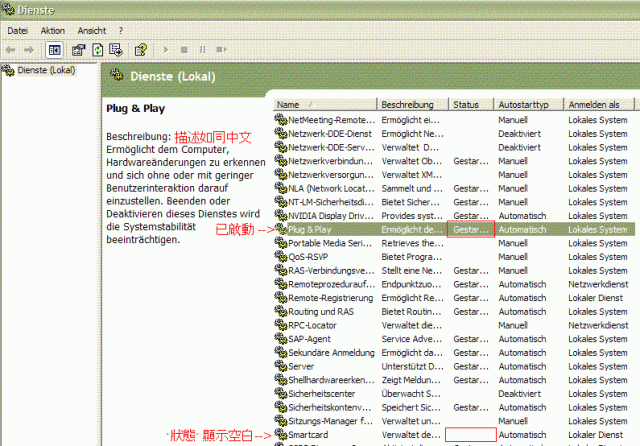Select the Netzwerk-DDE-Serv... service icon
This screenshot has height=446, width=640.
(281, 147)
